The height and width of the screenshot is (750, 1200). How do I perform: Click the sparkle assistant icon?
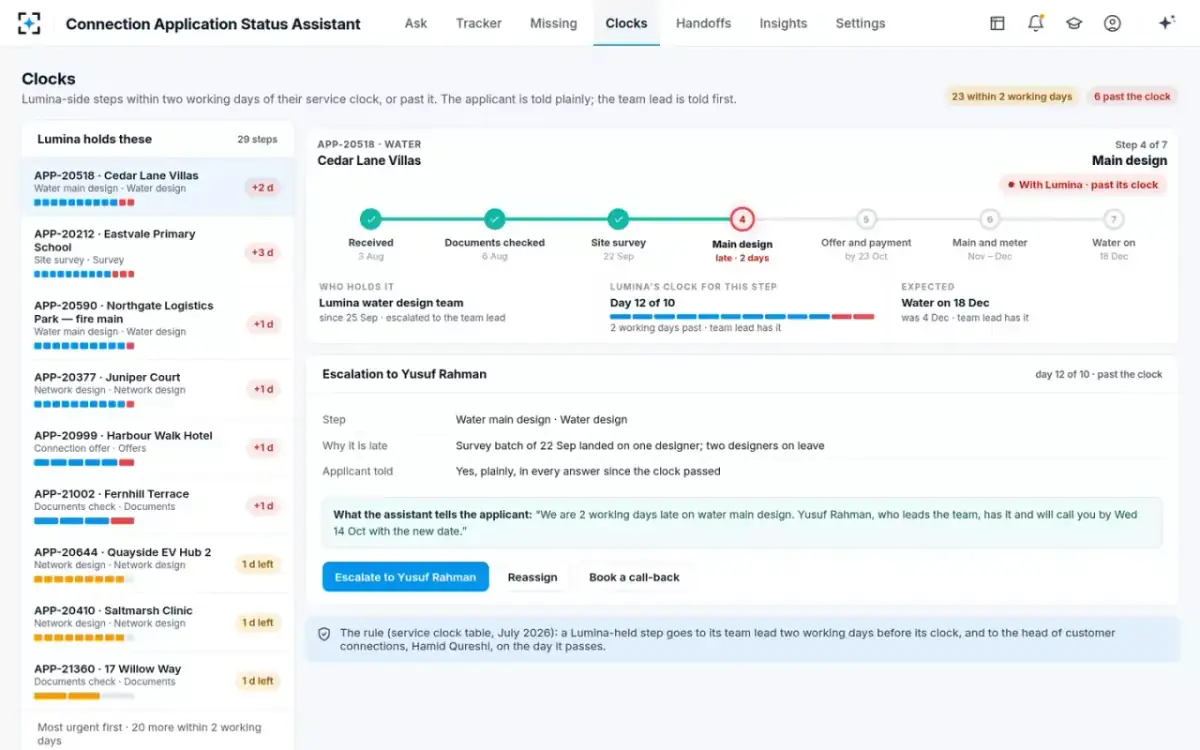1166,23
